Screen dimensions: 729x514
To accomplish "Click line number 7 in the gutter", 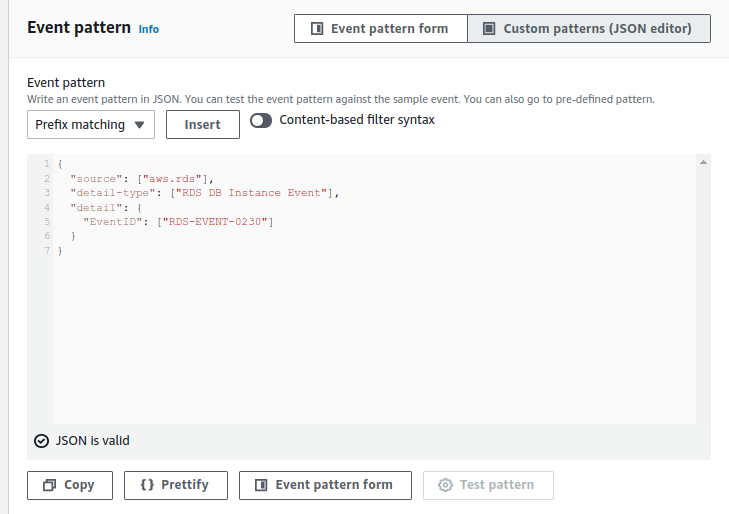I will 47,250.
